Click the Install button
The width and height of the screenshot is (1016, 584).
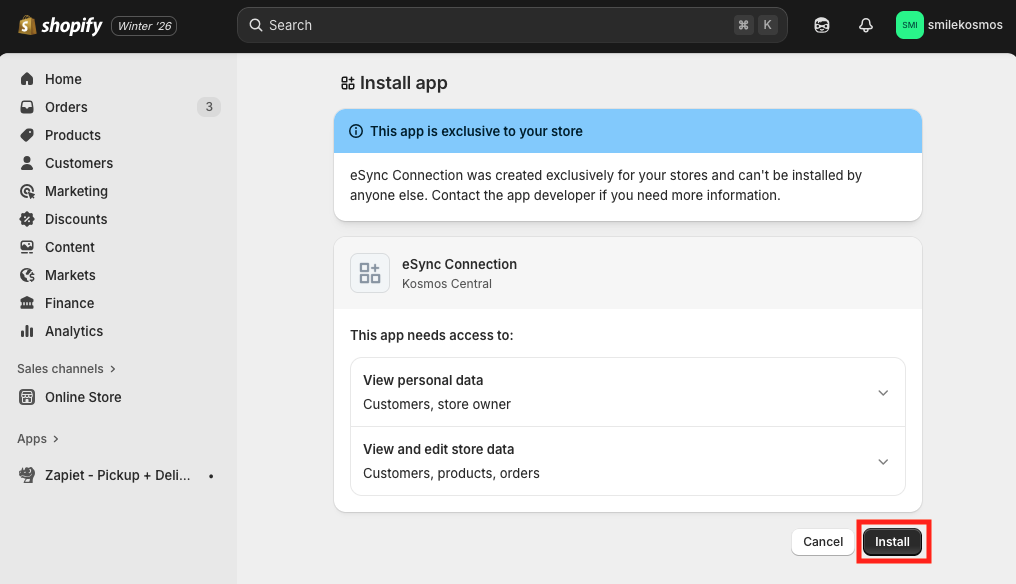pos(892,542)
